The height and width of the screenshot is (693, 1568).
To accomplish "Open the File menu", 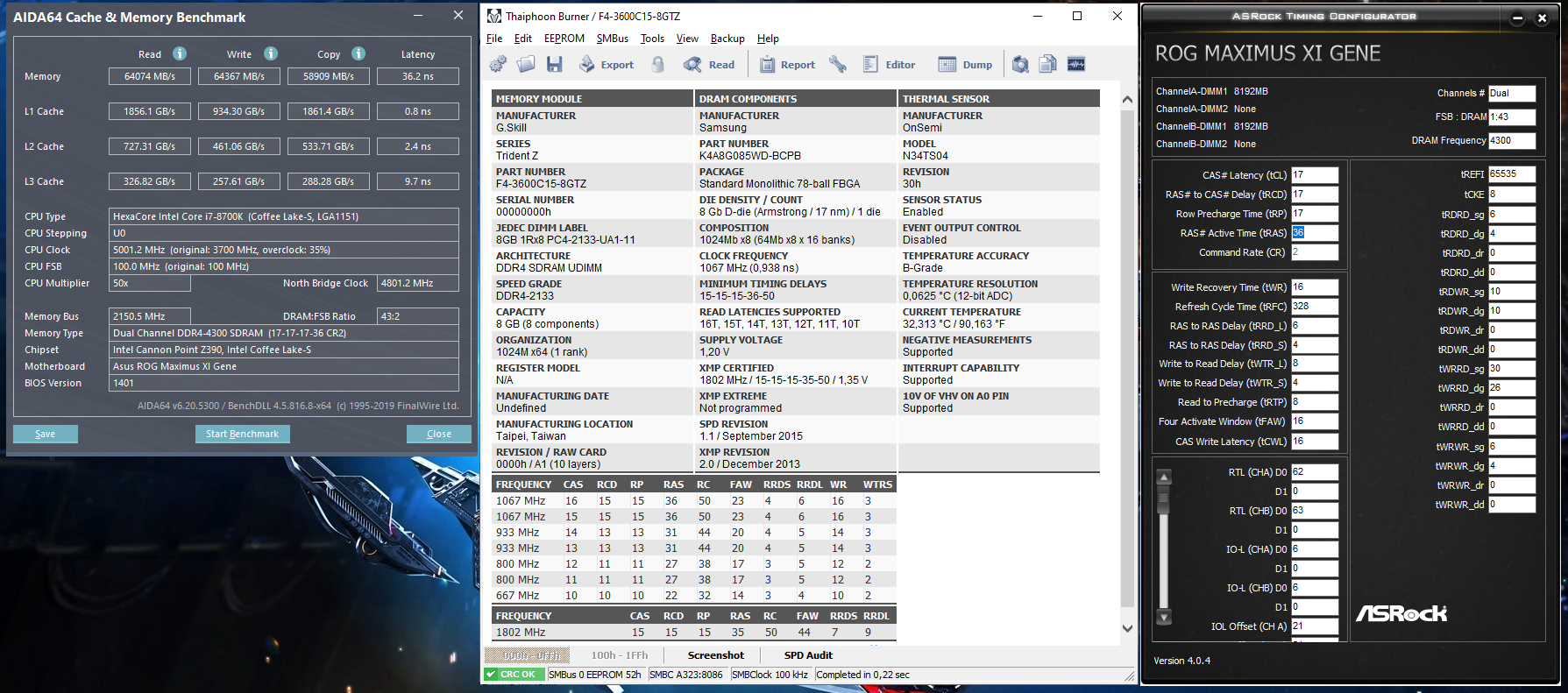I will 494,39.
